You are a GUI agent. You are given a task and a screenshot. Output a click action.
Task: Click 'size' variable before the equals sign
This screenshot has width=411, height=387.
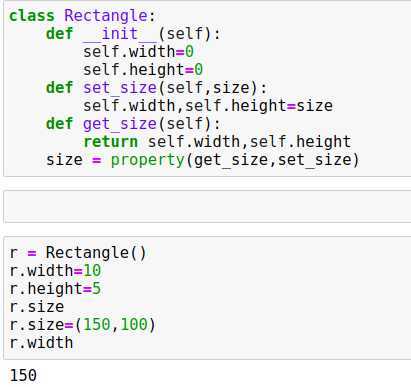coord(64,160)
